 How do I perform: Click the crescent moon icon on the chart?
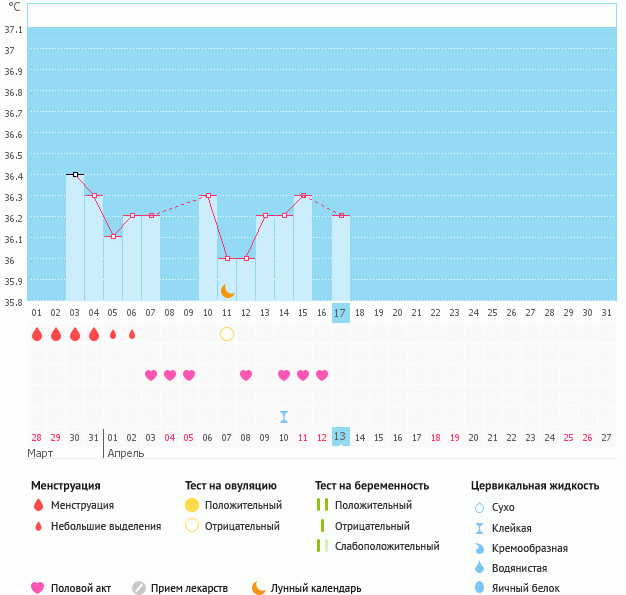point(227,290)
